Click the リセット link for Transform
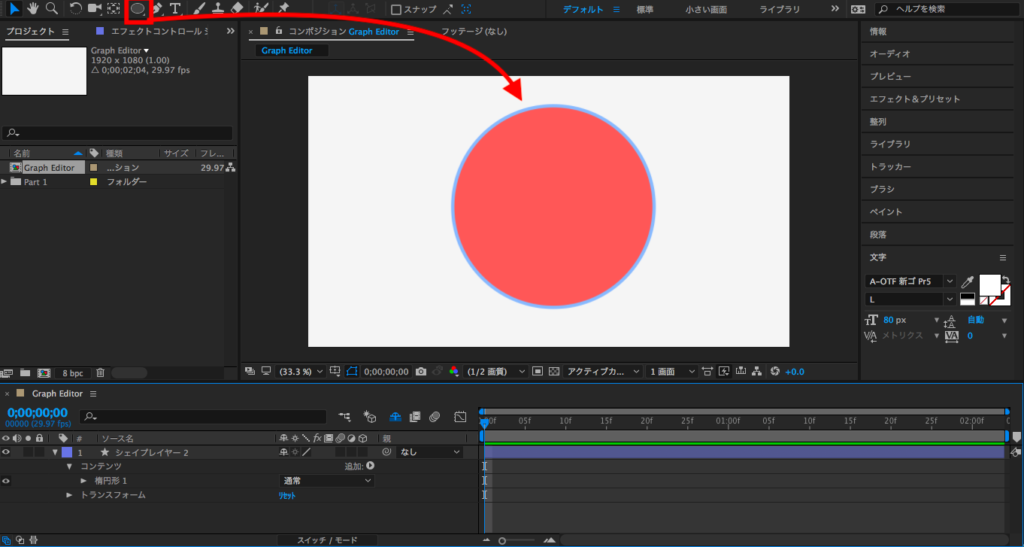Image resolution: width=1024 pixels, height=547 pixels. click(x=288, y=495)
